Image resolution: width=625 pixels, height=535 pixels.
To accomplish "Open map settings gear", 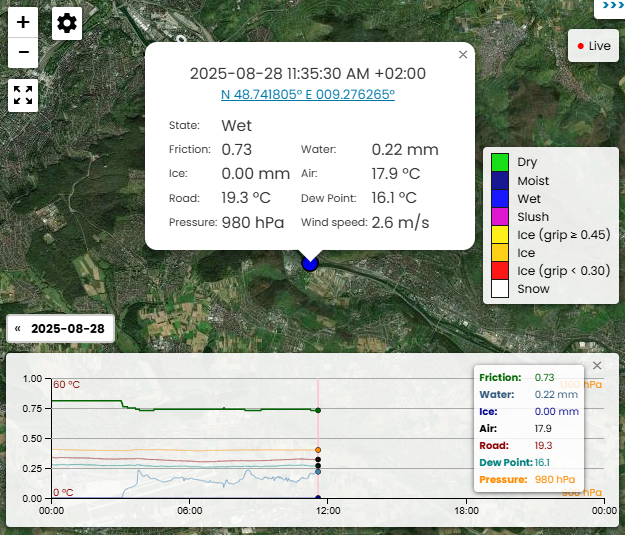I will click(x=67, y=23).
